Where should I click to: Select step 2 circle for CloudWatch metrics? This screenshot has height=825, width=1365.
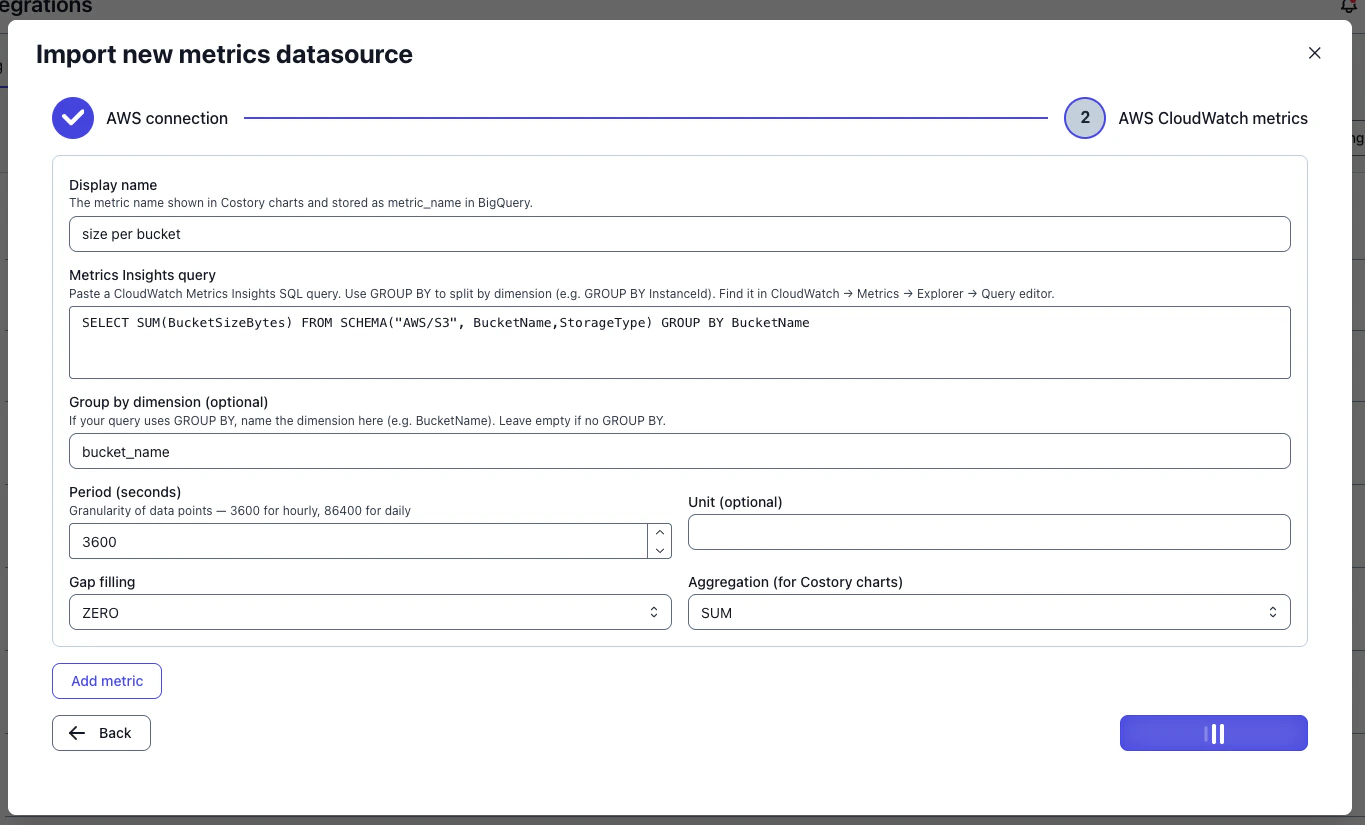tap(1085, 118)
